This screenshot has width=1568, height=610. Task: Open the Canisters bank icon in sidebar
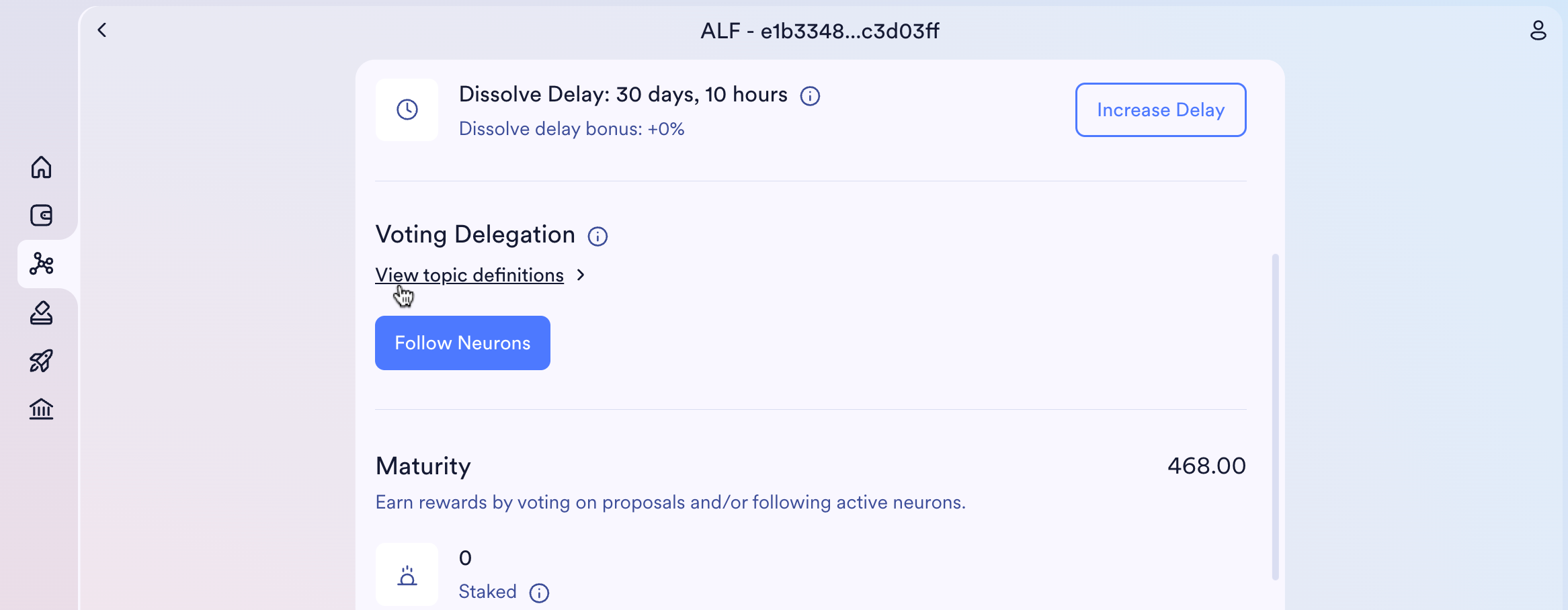[41, 409]
